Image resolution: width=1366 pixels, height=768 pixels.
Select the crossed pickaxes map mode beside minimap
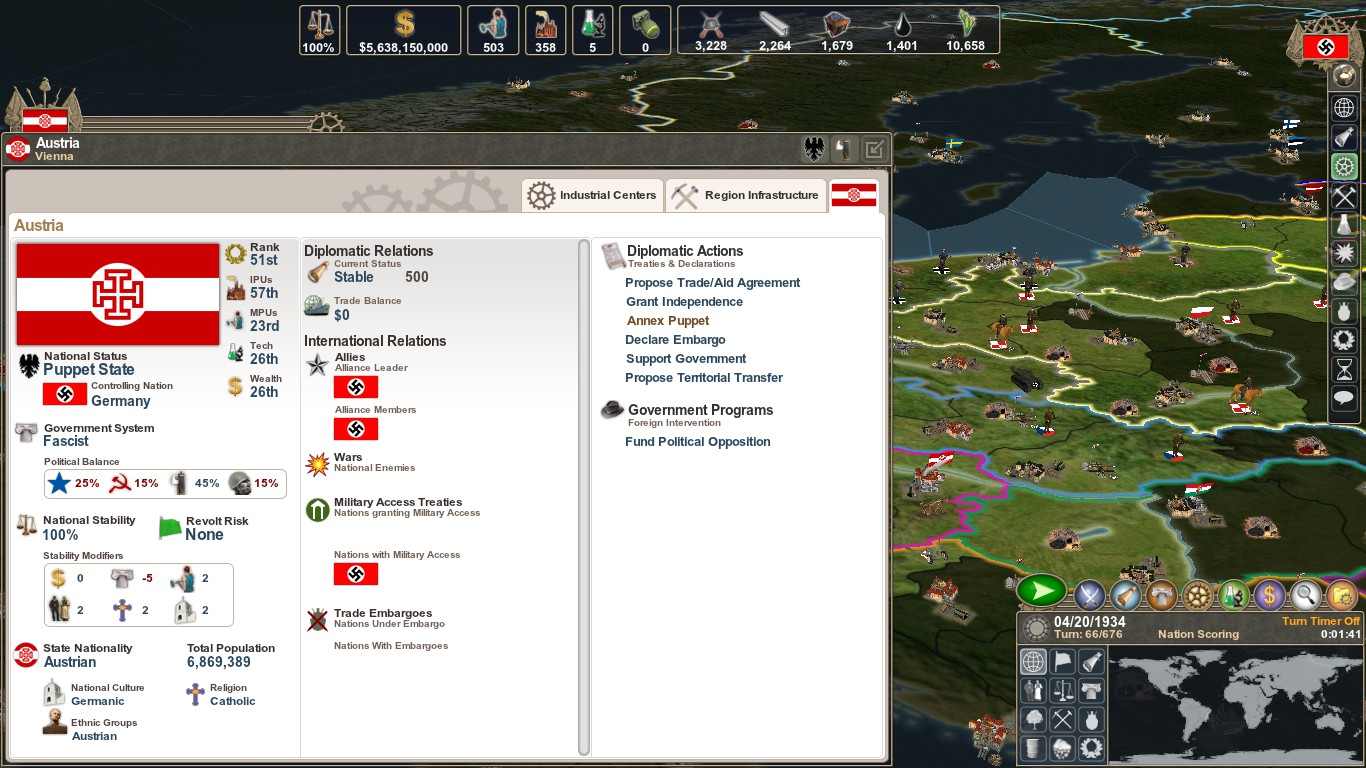click(x=1062, y=720)
